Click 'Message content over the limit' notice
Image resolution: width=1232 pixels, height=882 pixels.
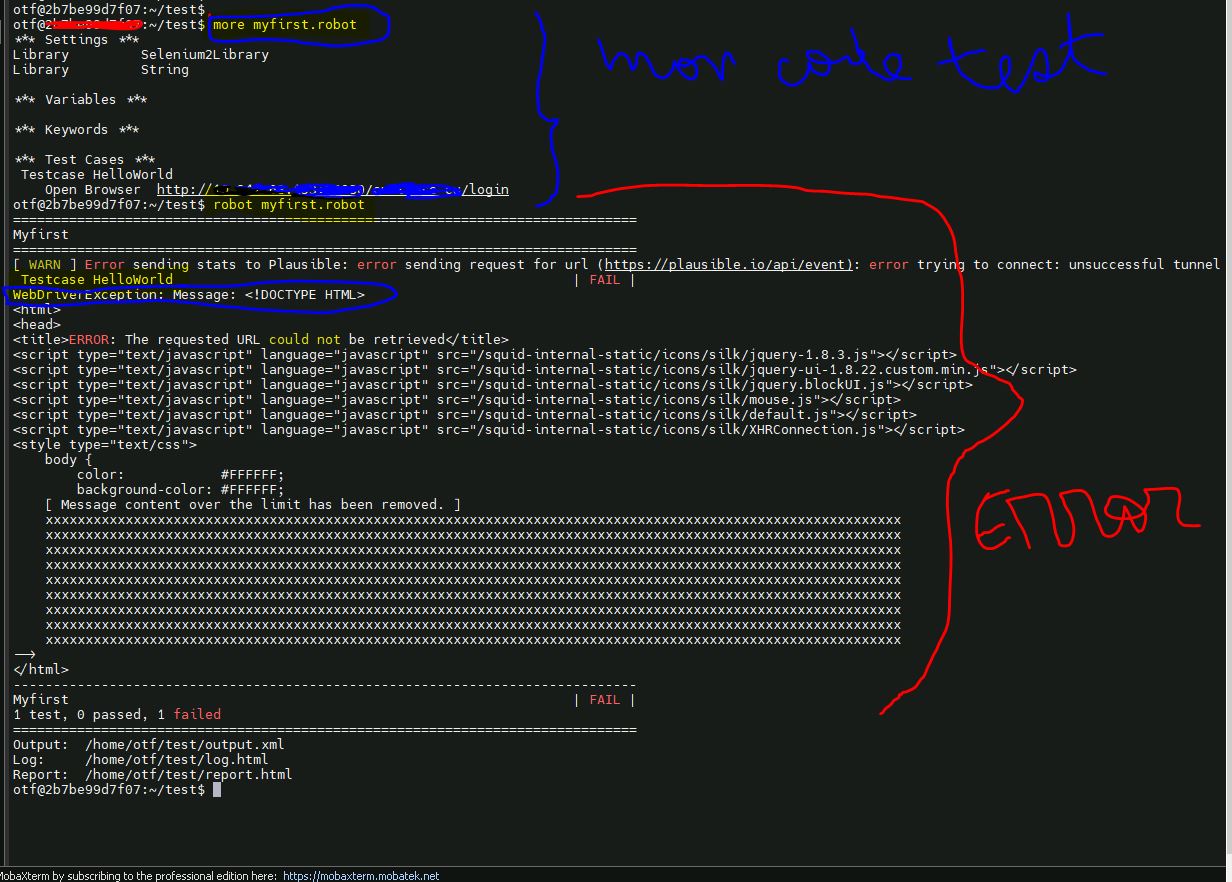252,505
